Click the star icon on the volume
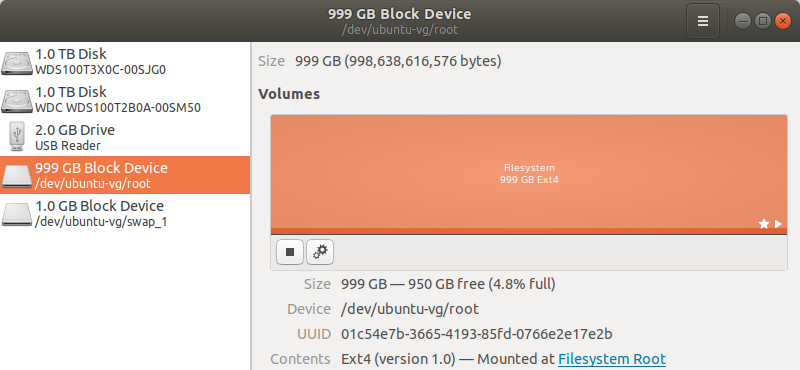Viewport: 800px width, 370px height. [x=764, y=224]
